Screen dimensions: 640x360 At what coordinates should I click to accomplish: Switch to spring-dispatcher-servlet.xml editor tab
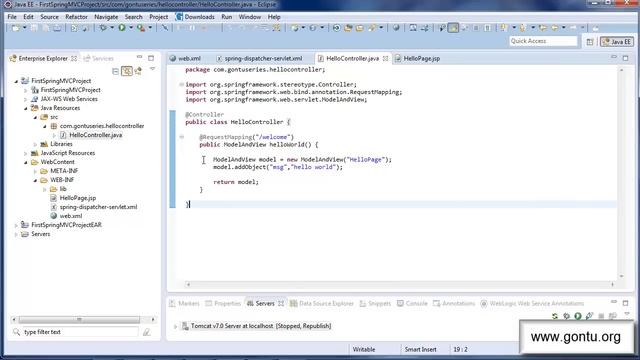[260, 58]
